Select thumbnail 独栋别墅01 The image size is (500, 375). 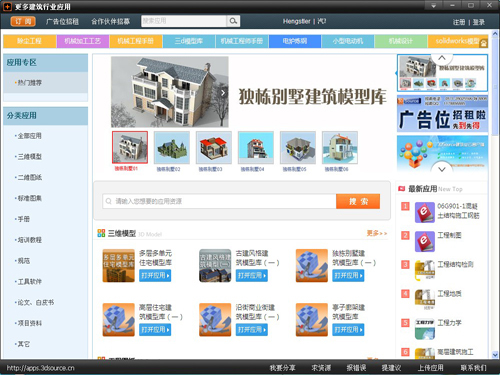[x=130, y=147]
